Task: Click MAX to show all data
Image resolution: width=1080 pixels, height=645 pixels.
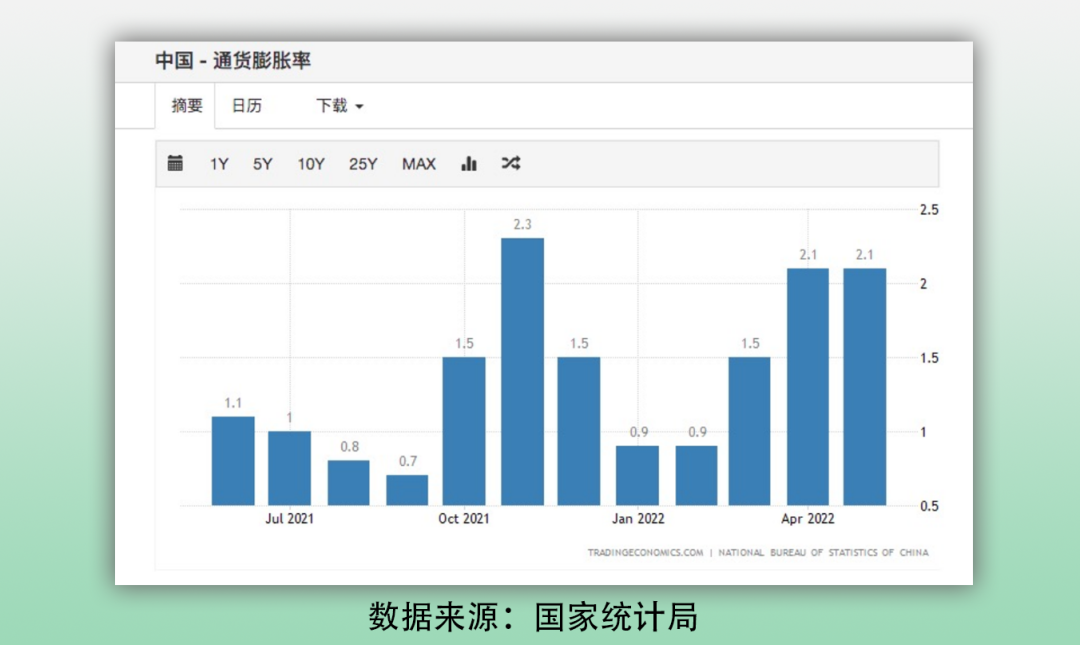Action: (419, 163)
